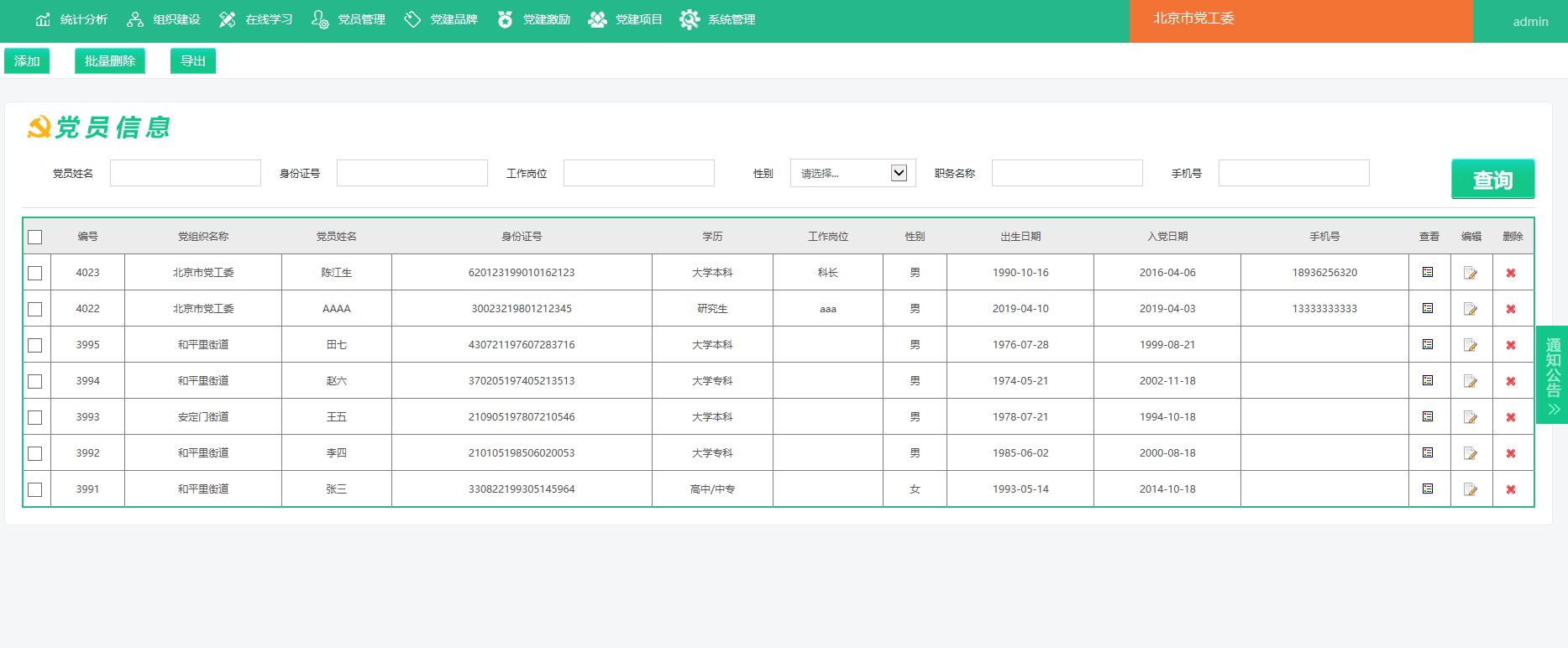View details of record 3992
This screenshot has width=1568, height=648.
tap(1428, 452)
